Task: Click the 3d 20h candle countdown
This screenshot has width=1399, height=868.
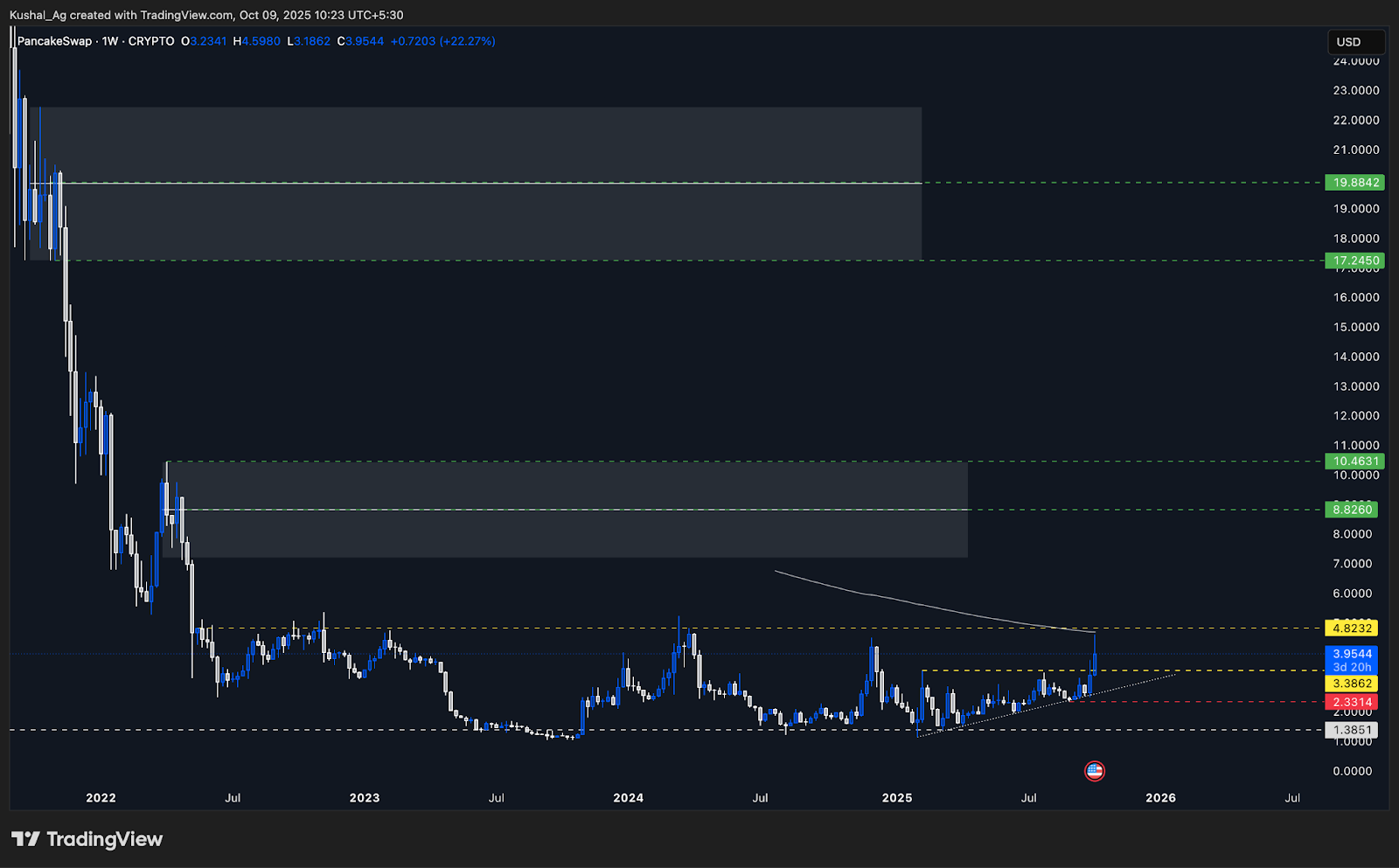Action: 1352,668
